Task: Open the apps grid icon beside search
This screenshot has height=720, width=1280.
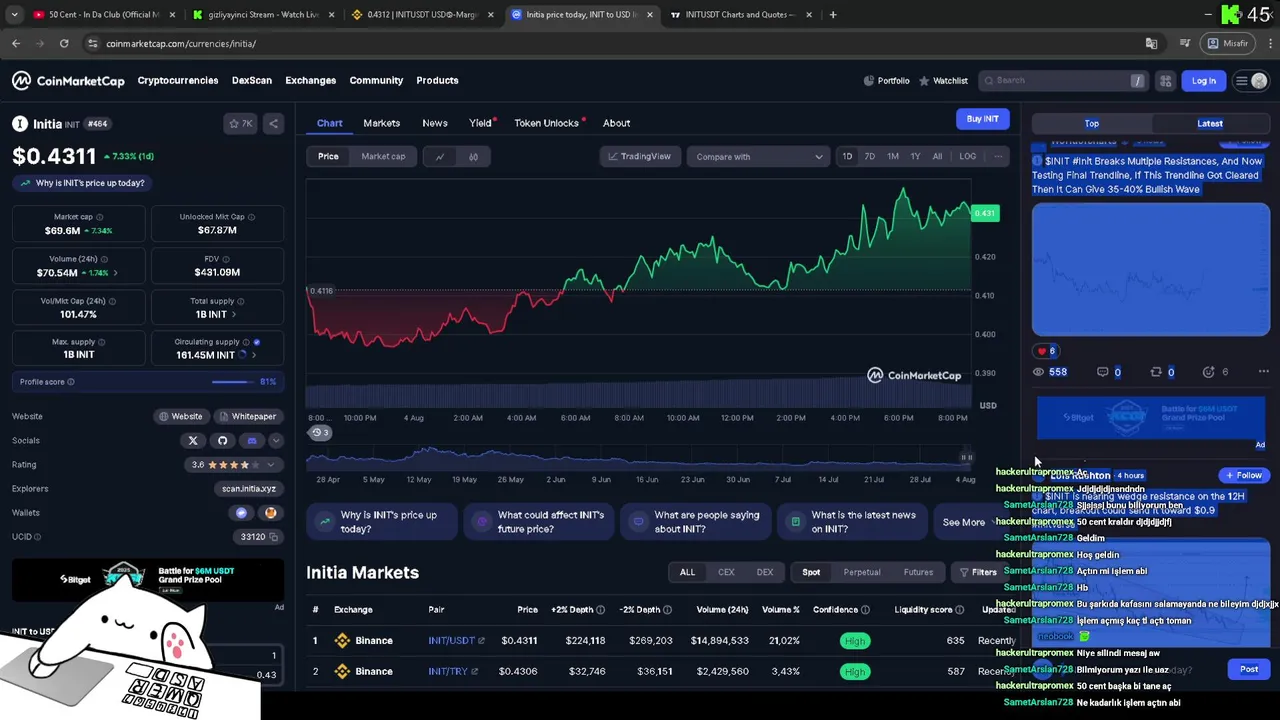Action: [x=1165, y=81]
